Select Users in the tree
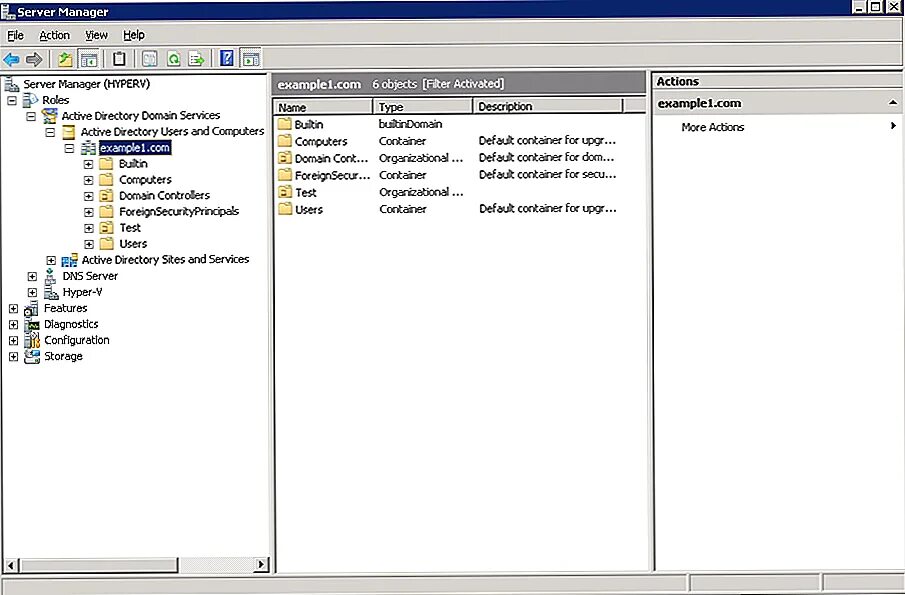Viewport: 905px width, 595px height. point(133,244)
